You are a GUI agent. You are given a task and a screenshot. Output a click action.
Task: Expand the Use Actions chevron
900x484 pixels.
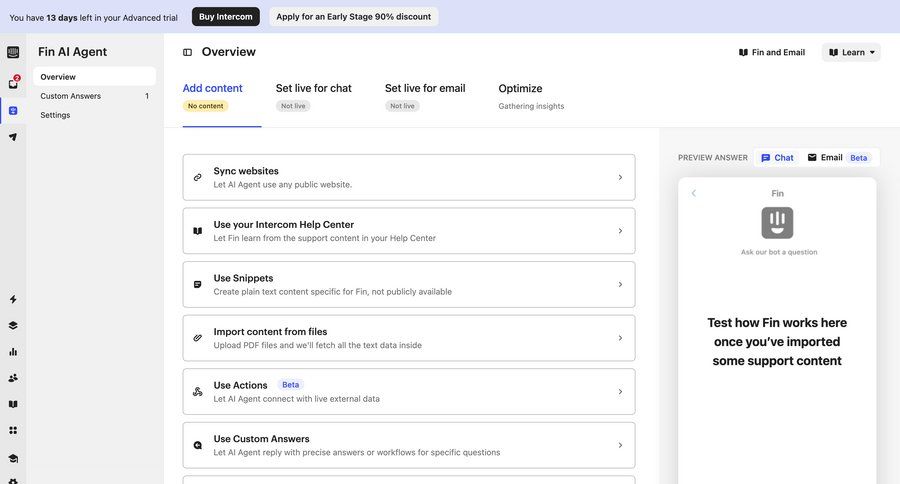click(x=620, y=392)
